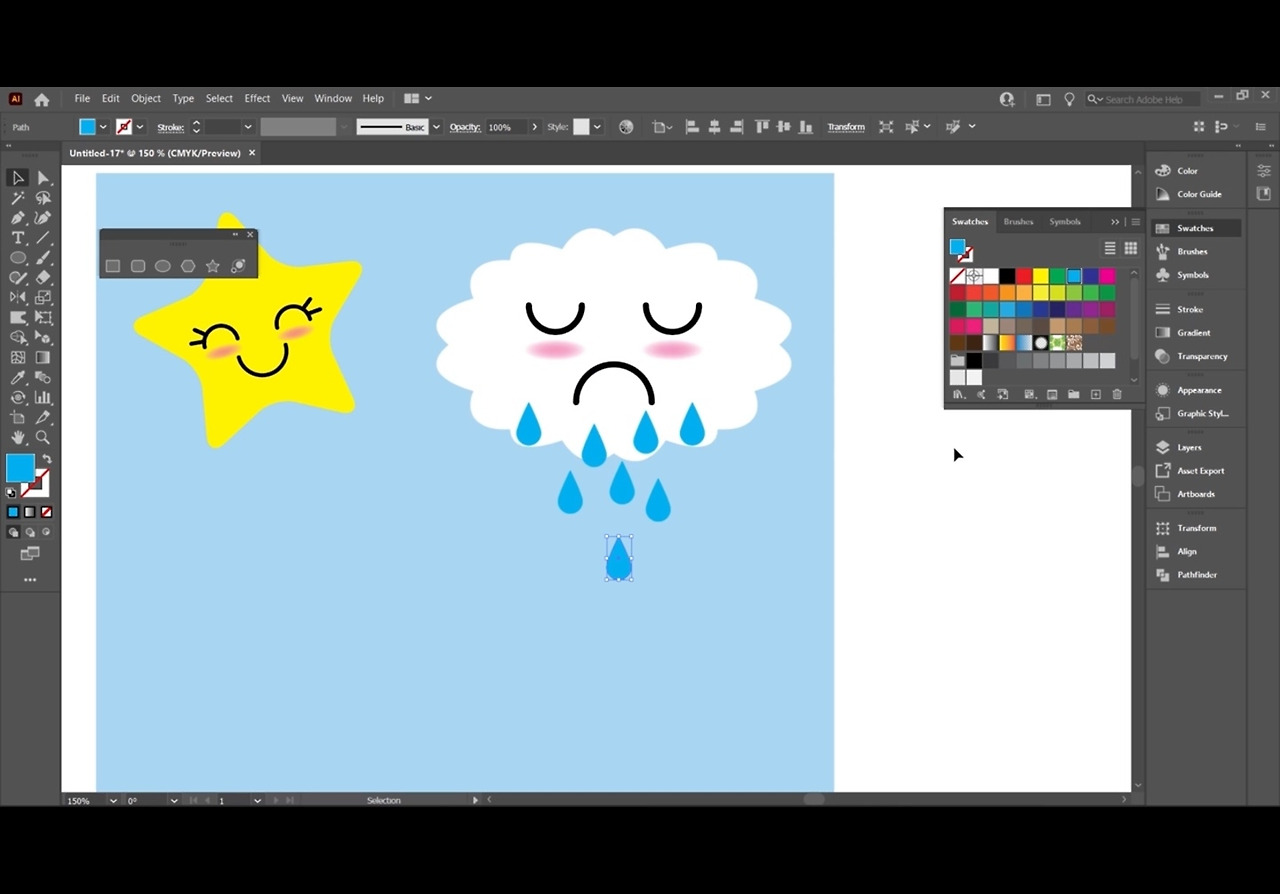
Task: Expand the stroke weight dropdown
Action: point(248,127)
